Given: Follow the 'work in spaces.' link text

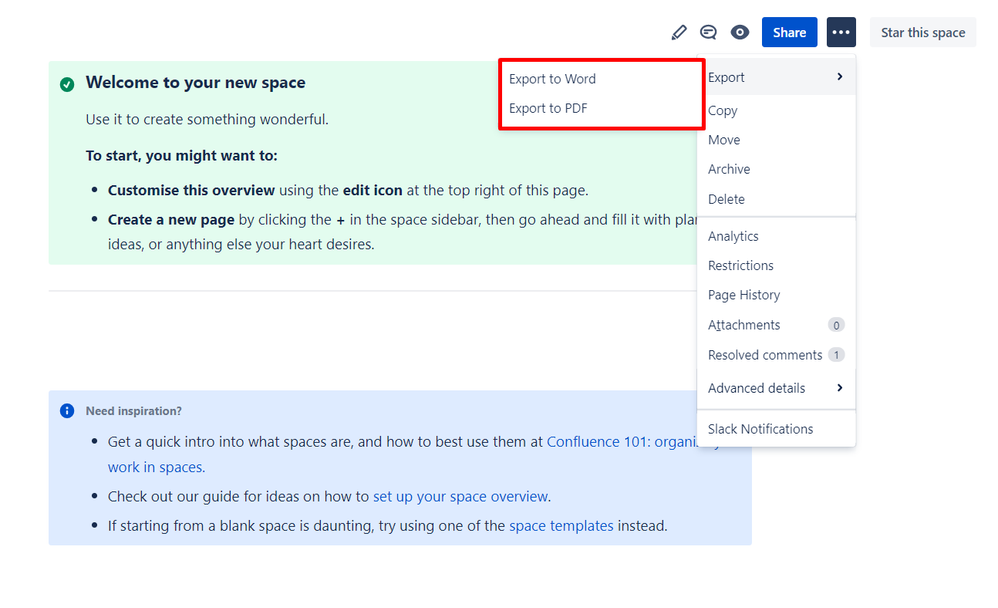Looking at the screenshot, I should click(156, 467).
